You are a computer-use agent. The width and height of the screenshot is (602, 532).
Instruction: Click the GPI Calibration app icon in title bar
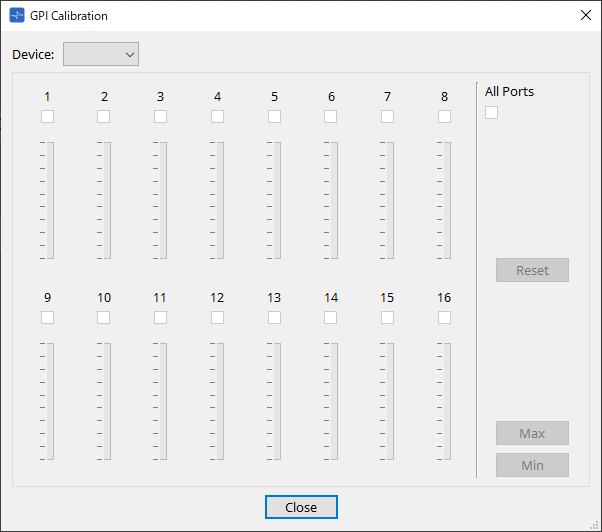[x=17, y=15]
